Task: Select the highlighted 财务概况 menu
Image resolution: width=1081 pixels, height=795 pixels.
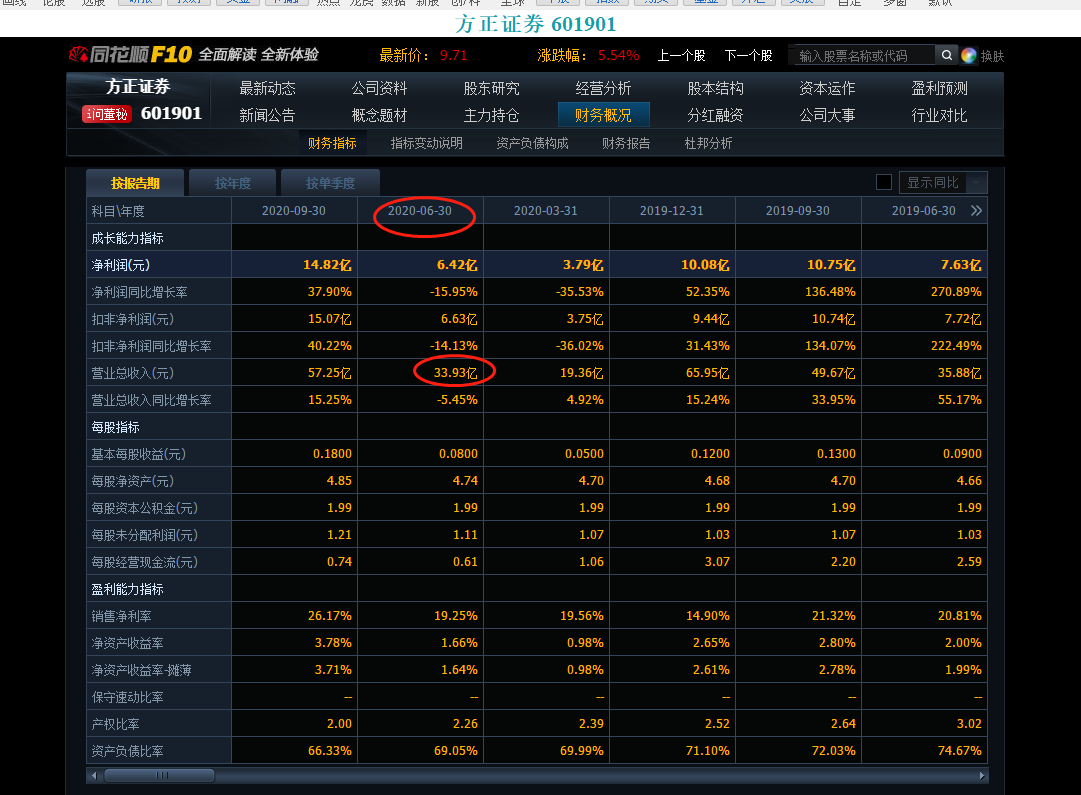Action: pyautogui.click(x=603, y=115)
